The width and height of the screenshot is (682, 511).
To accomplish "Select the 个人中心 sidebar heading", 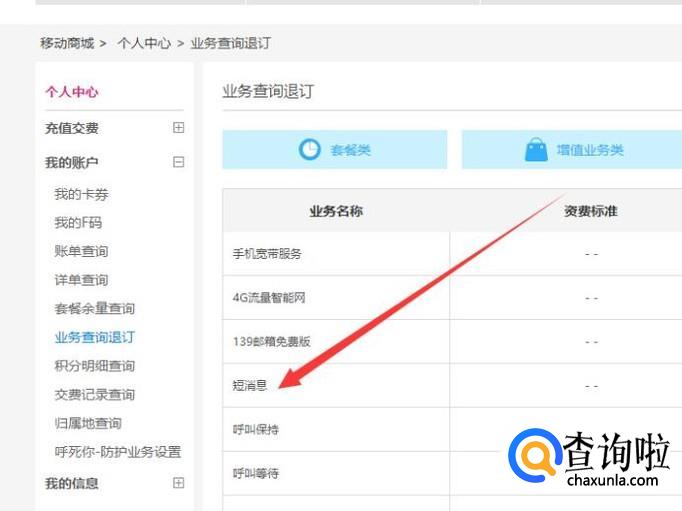I will [x=72, y=92].
